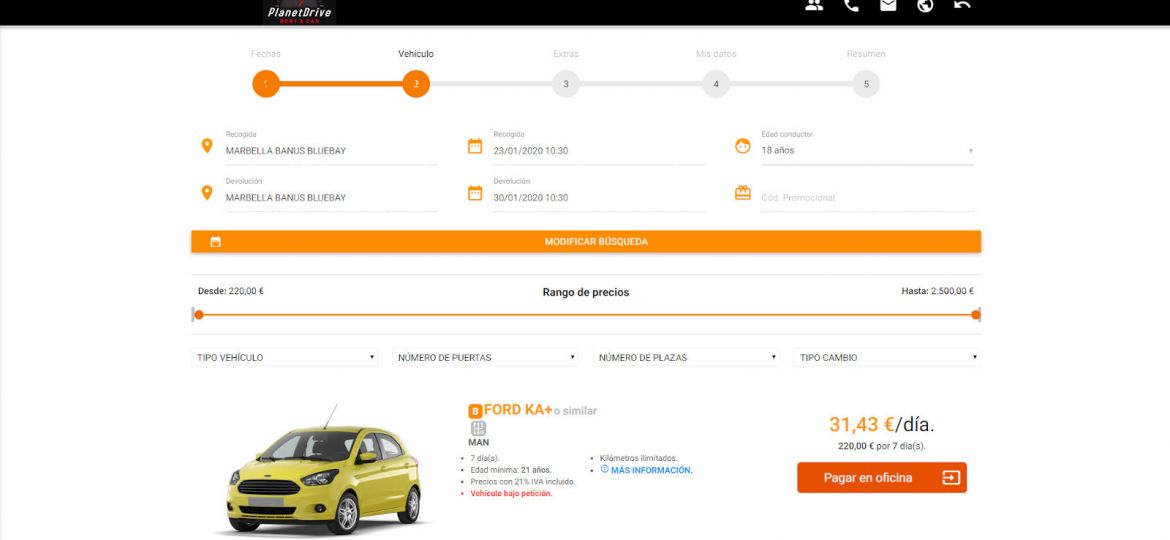Click the return location field
The height and width of the screenshot is (540, 1170).
point(331,198)
